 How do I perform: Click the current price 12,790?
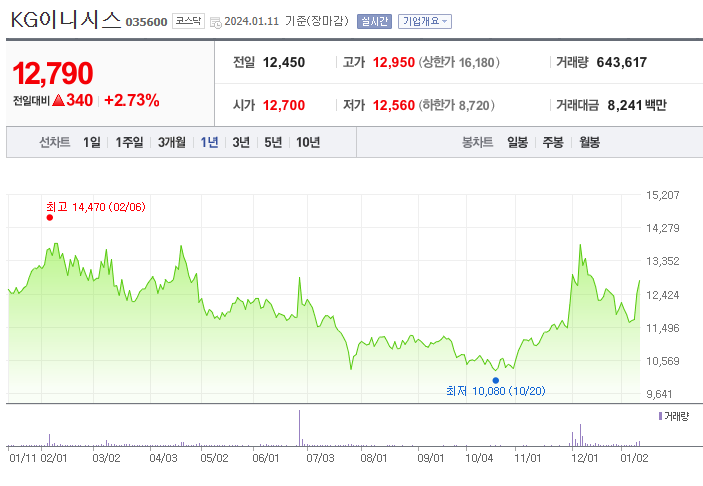coord(52,73)
